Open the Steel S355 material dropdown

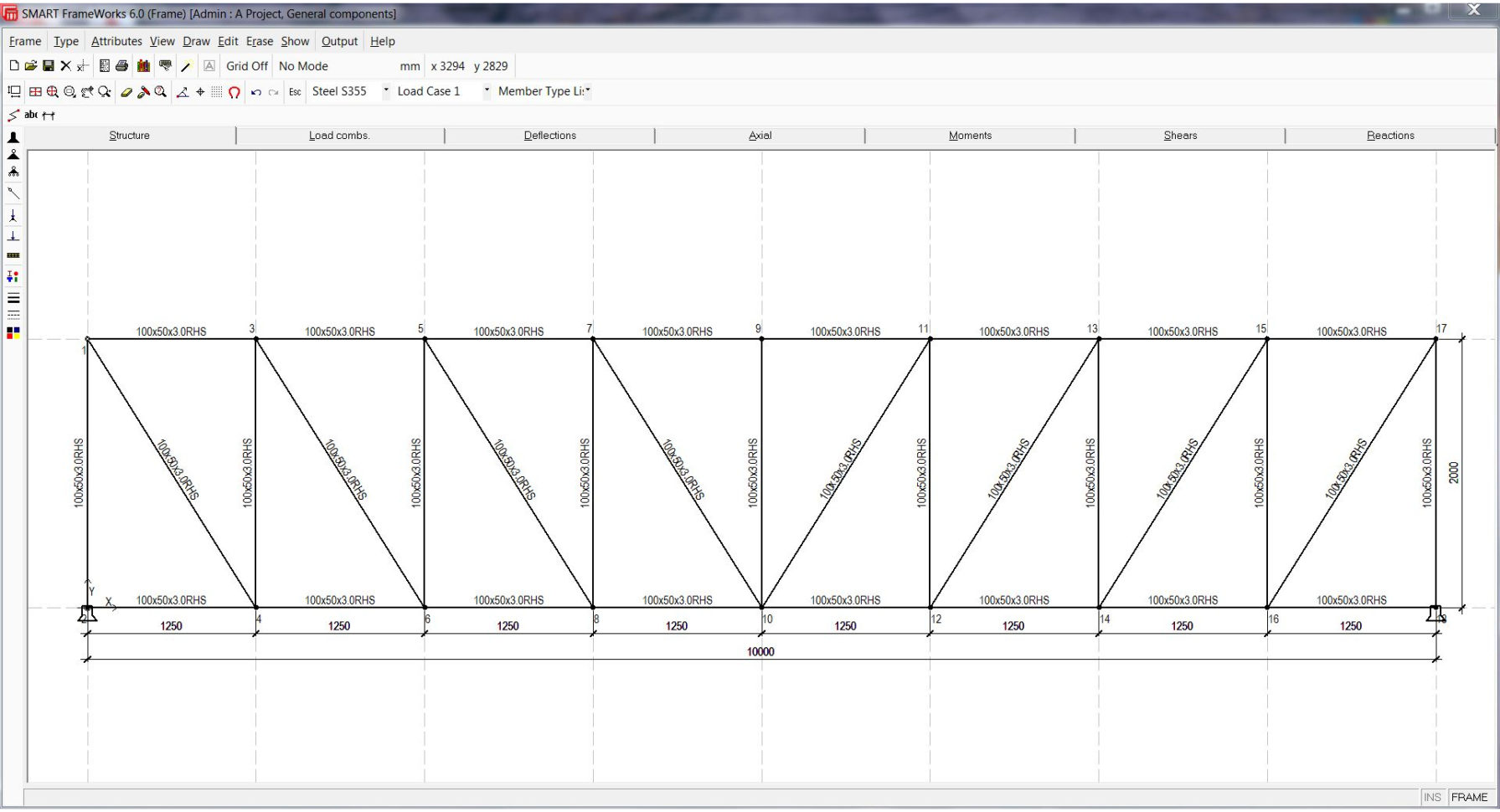coord(385,92)
